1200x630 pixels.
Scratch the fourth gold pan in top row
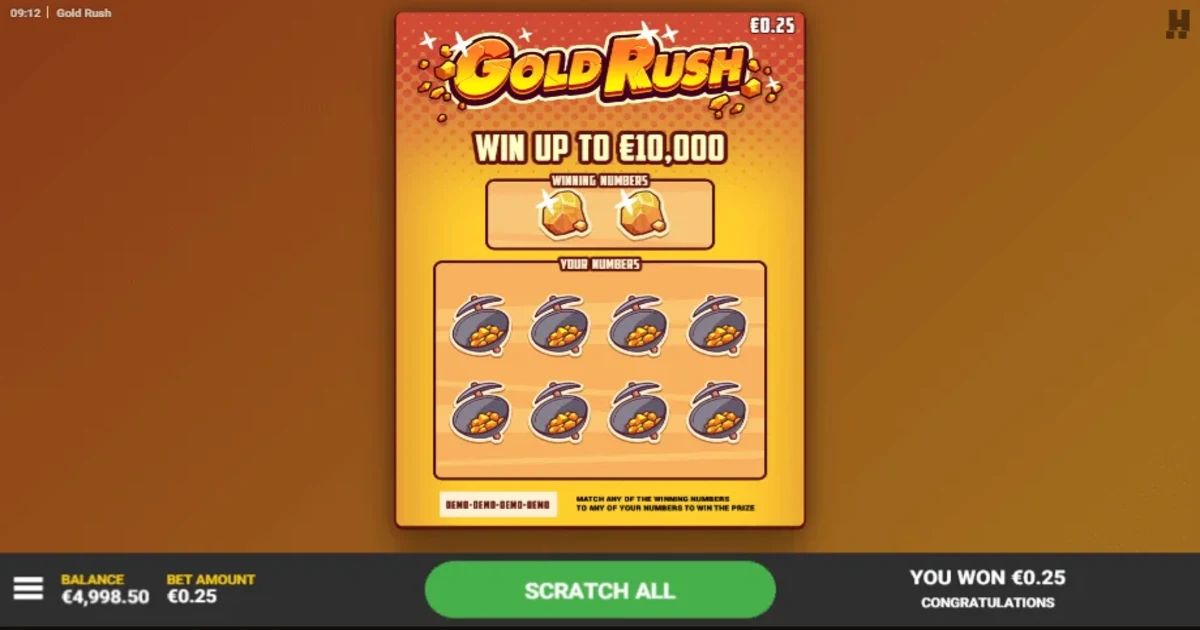coord(718,325)
